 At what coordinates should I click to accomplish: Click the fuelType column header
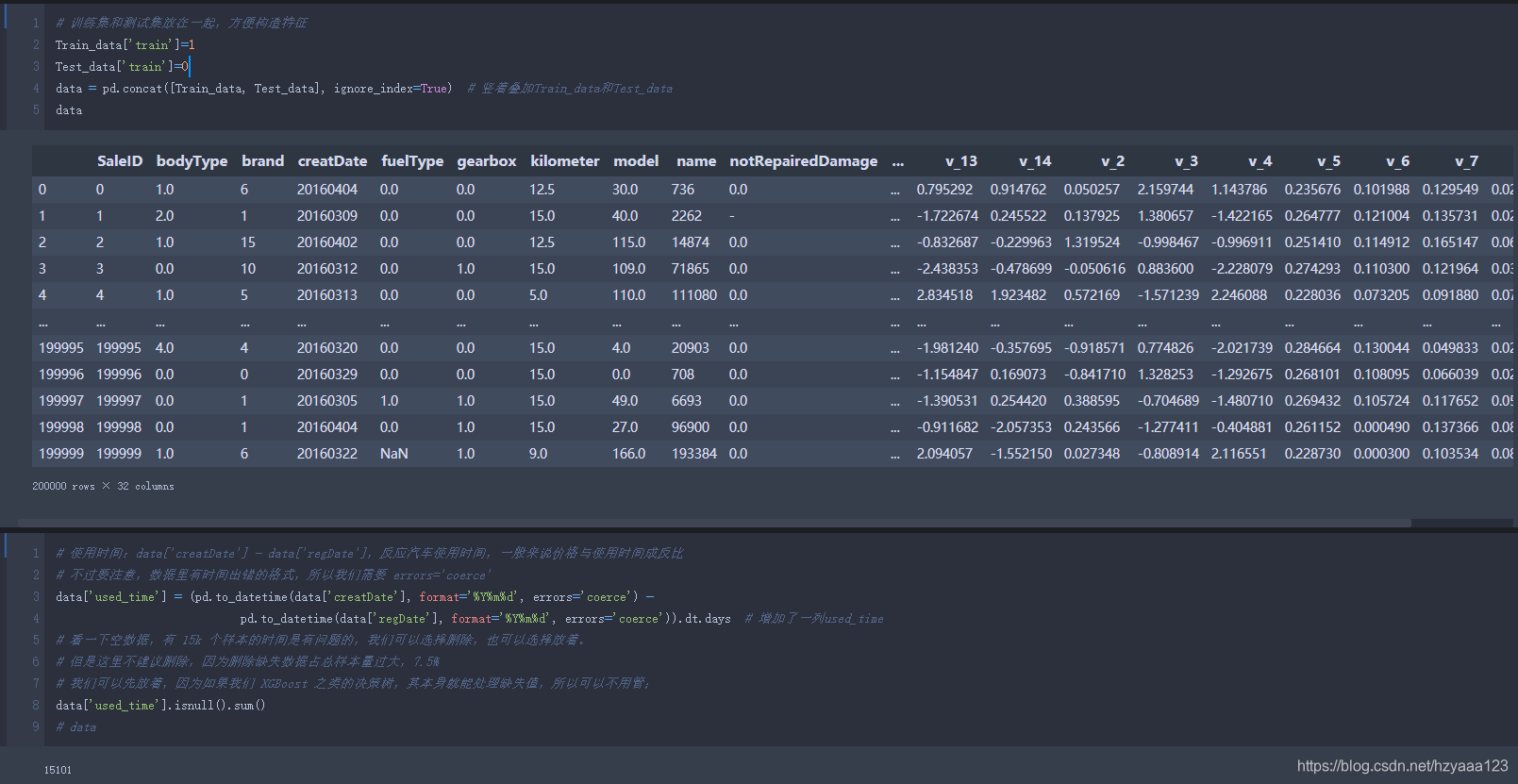412,161
